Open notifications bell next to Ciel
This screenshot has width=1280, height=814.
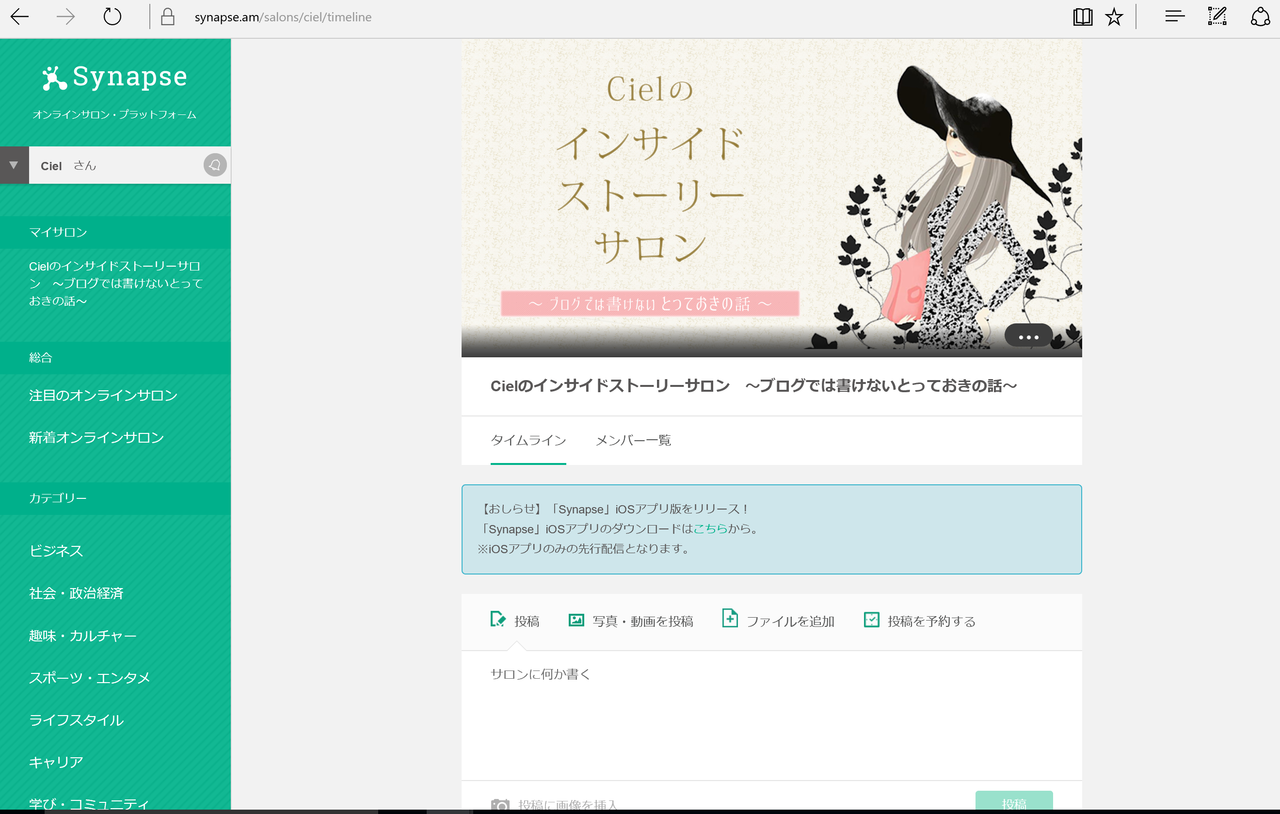coord(214,165)
